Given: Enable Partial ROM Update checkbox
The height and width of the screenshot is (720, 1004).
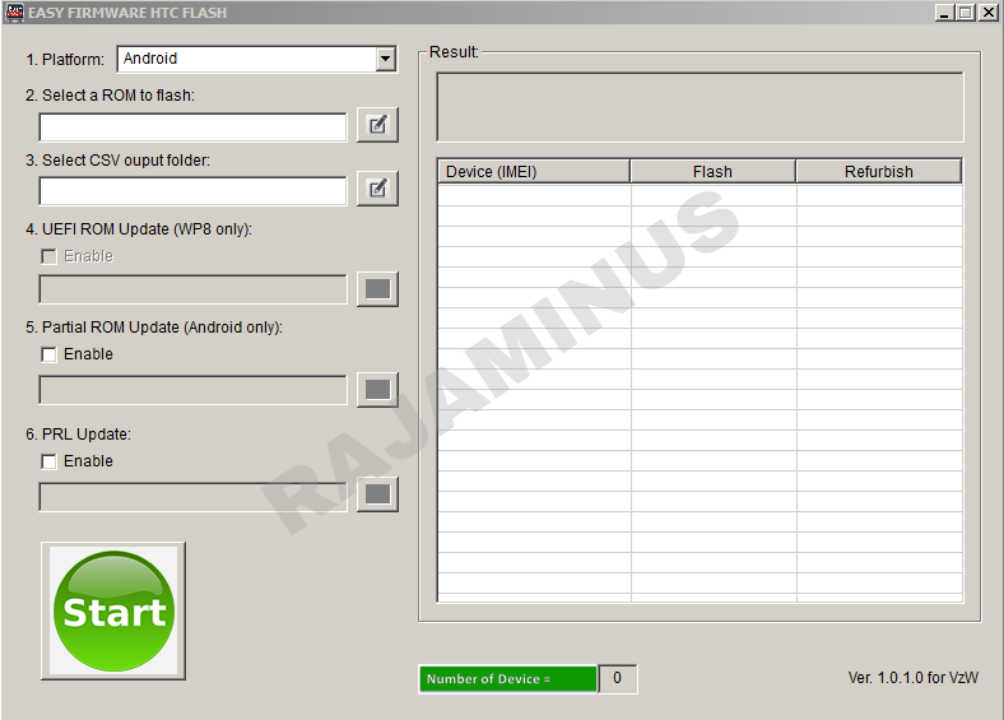Looking at the screenshot, I should [x=49, y=354].
